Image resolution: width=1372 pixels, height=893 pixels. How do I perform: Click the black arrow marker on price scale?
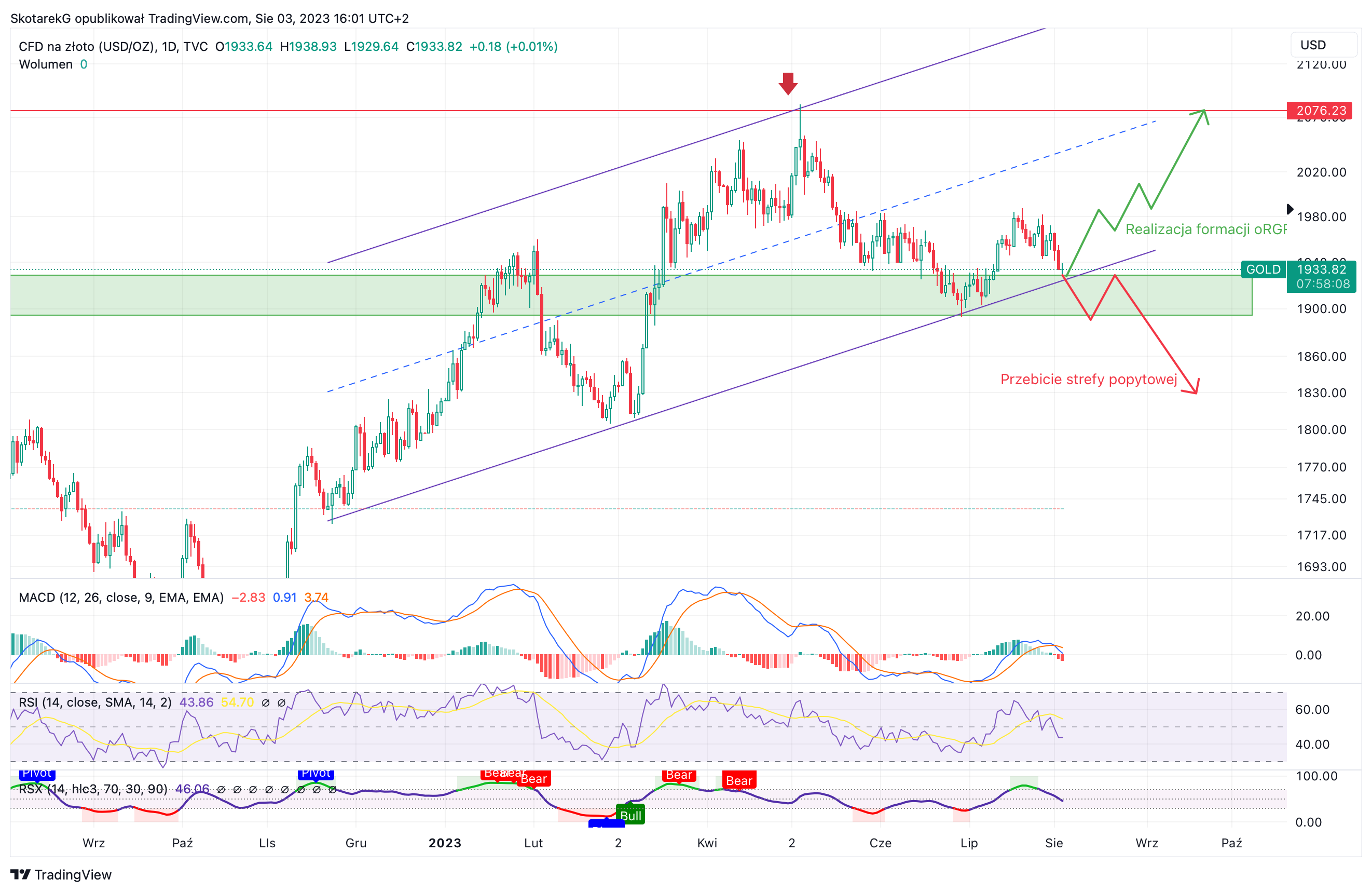[x=1290, y=209]
